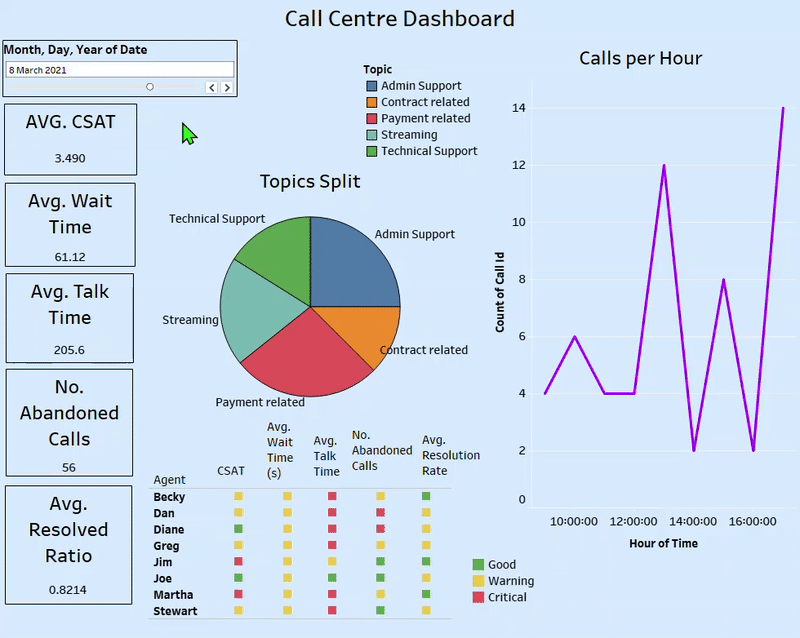Click the date slider handle
This screenshot has width=800, height=638.
point(150,87)
